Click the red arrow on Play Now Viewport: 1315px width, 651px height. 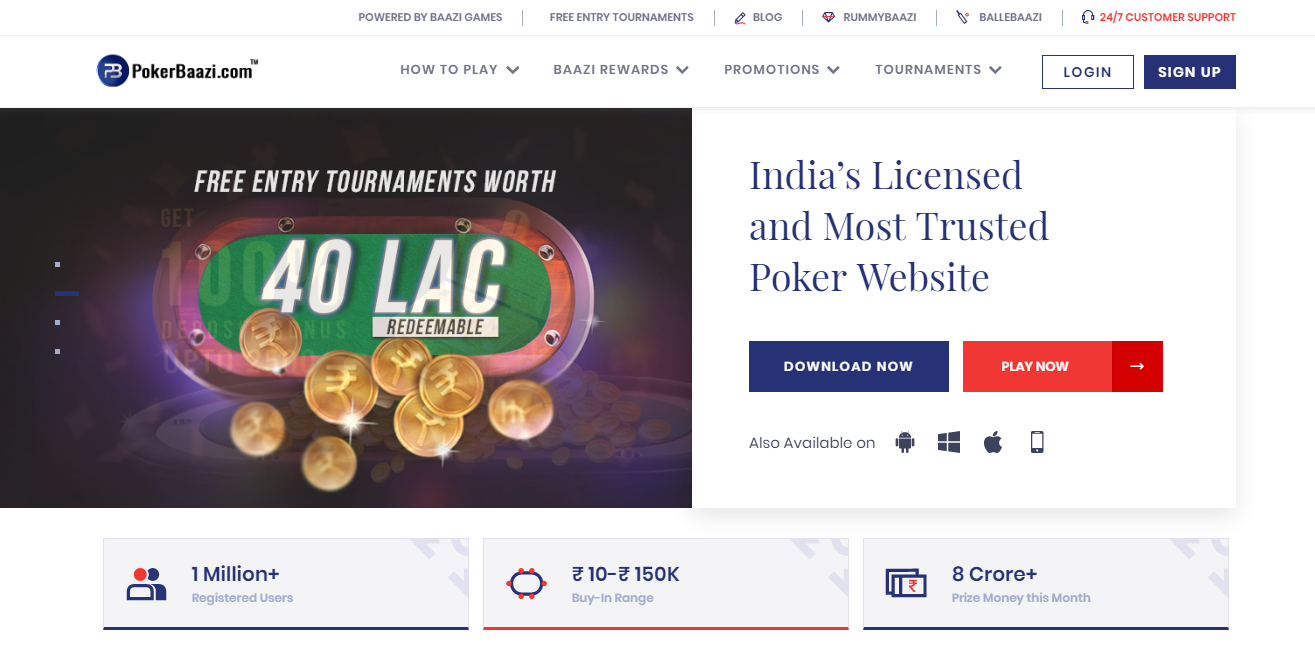coord(1137,366)
